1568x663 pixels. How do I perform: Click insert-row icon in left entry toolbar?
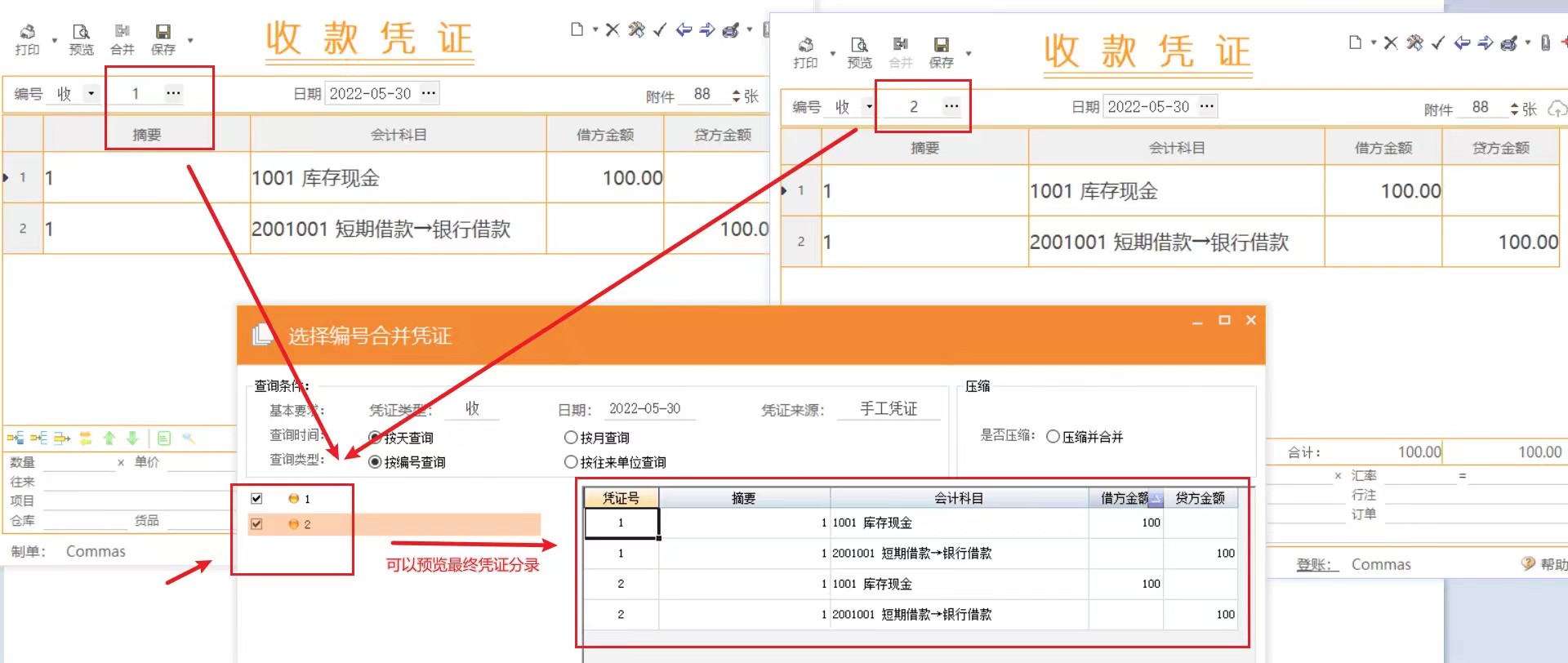pyautogui.click(x=15, y=438)
